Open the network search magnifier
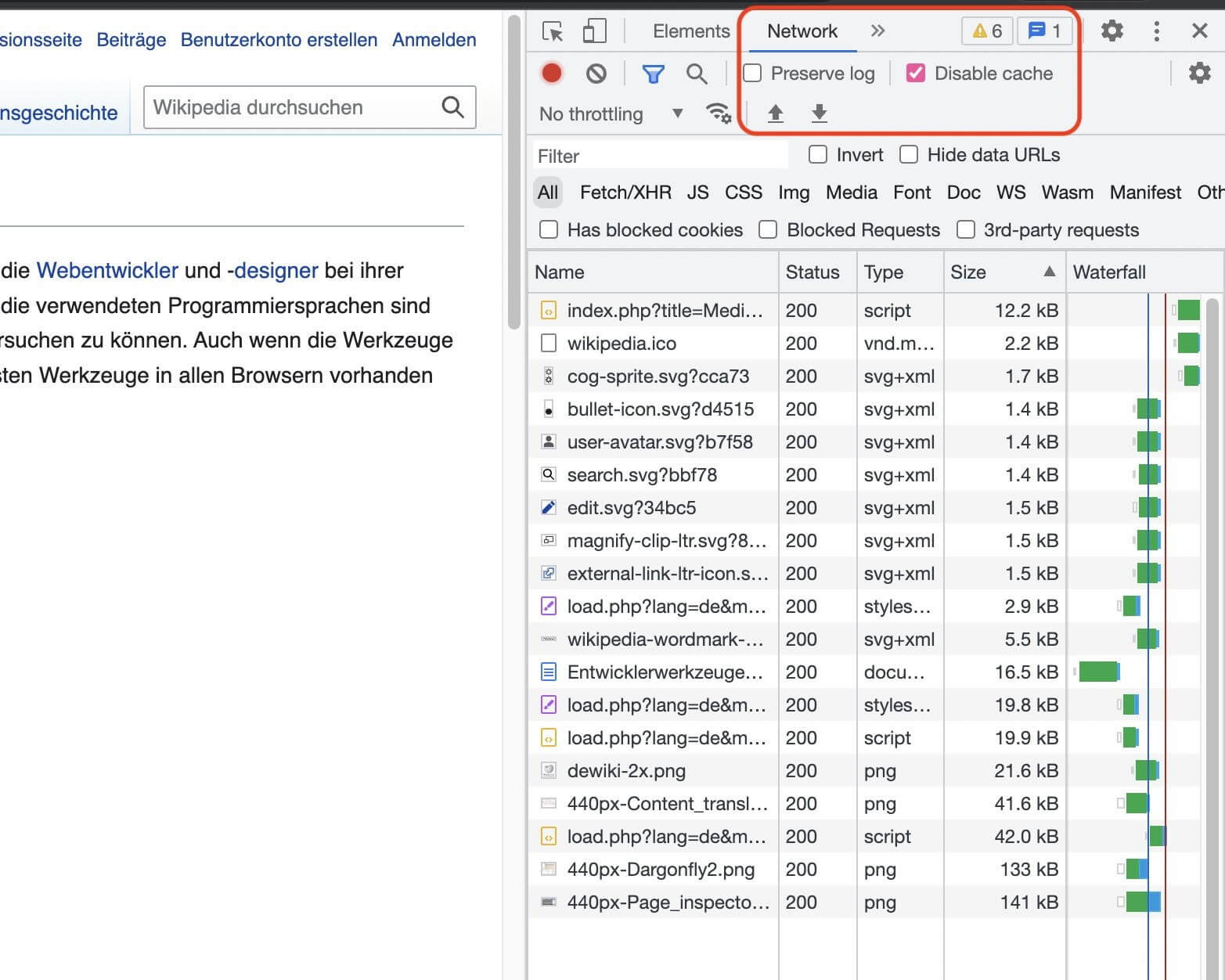This screenshot has height=980, width=1225. point(696,74)
